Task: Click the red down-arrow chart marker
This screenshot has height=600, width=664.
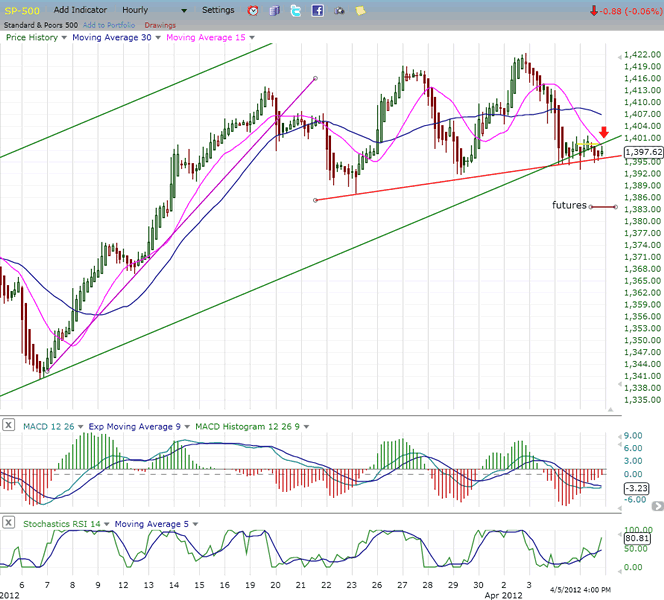Action: pos(604,132)
